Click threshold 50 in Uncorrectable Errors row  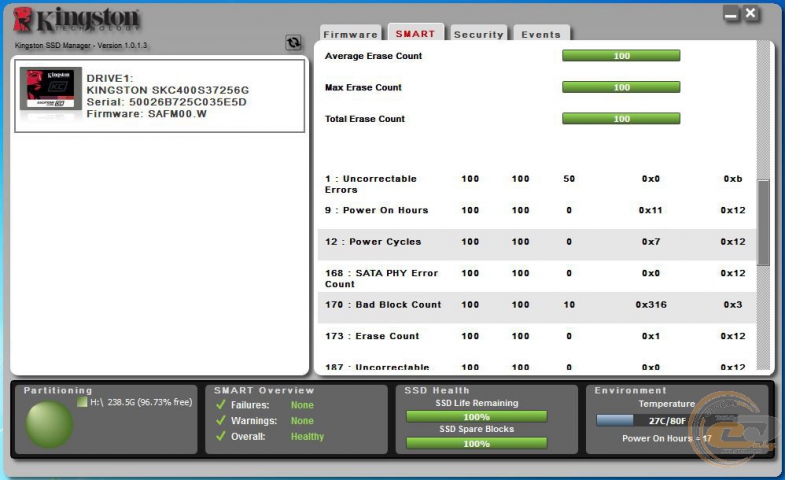tap(569, 179)
